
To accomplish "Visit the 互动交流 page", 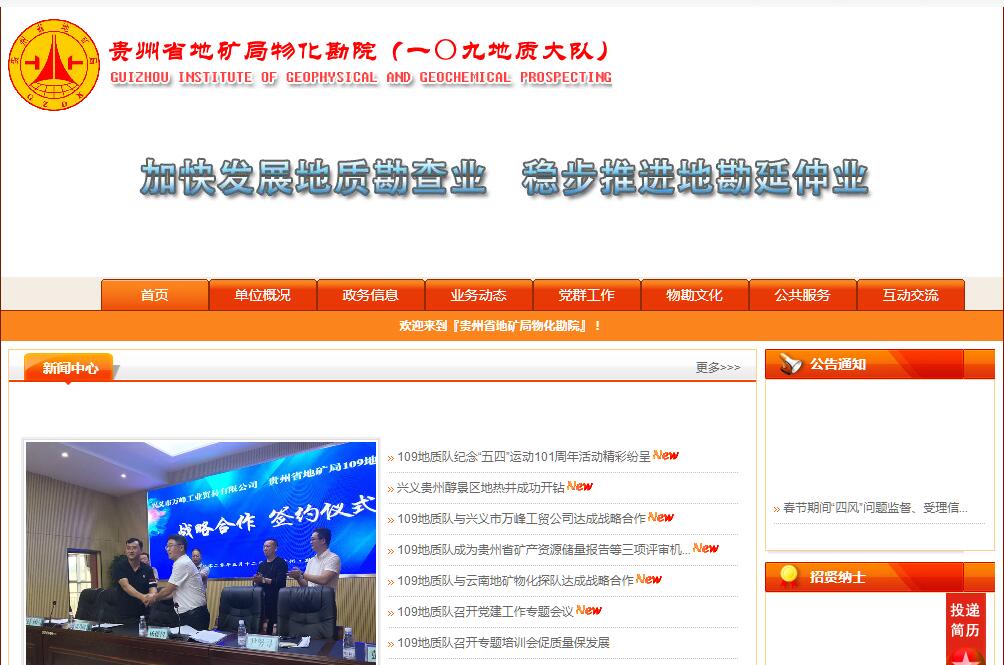I will tap(911, 295).
